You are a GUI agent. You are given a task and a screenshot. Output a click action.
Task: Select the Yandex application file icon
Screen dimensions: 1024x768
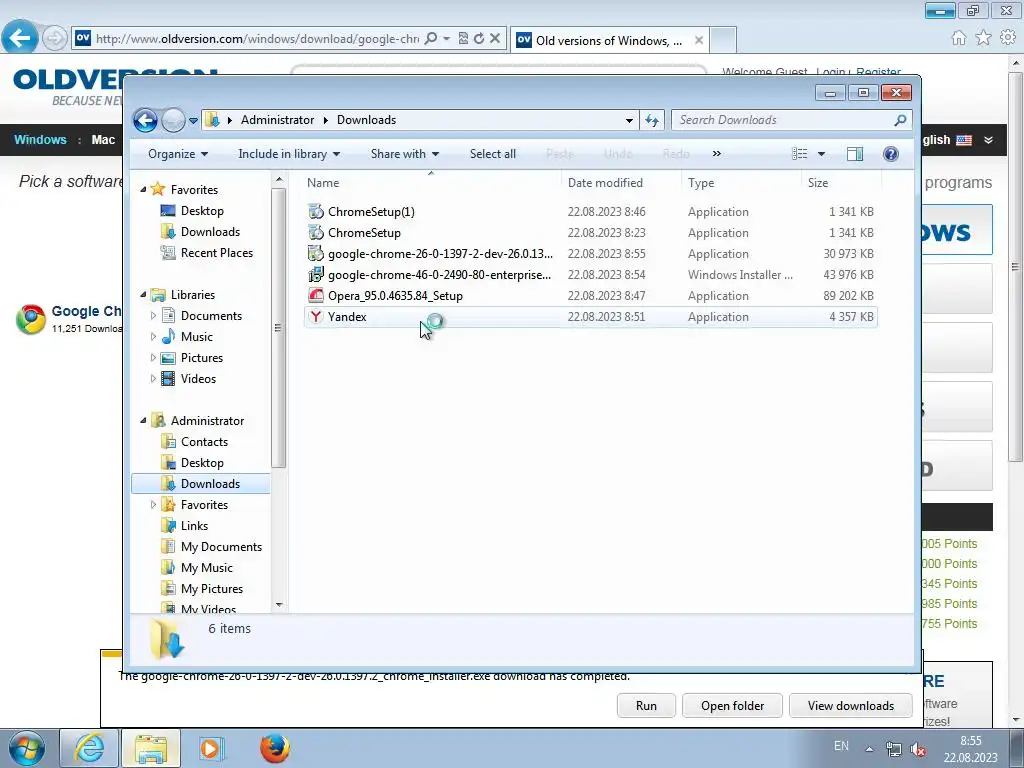point(316,317)
